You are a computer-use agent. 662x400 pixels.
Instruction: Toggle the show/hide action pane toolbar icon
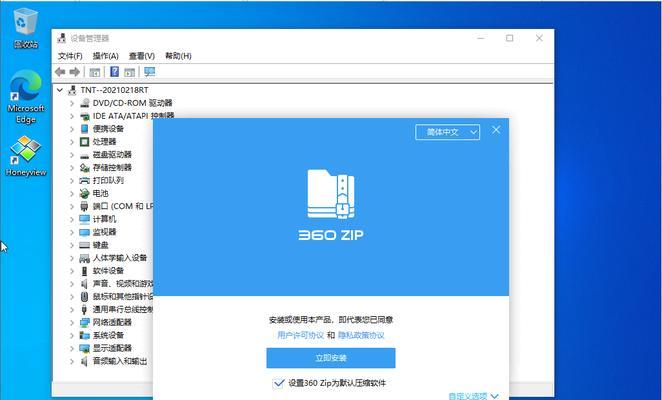(x=130, y=72)
